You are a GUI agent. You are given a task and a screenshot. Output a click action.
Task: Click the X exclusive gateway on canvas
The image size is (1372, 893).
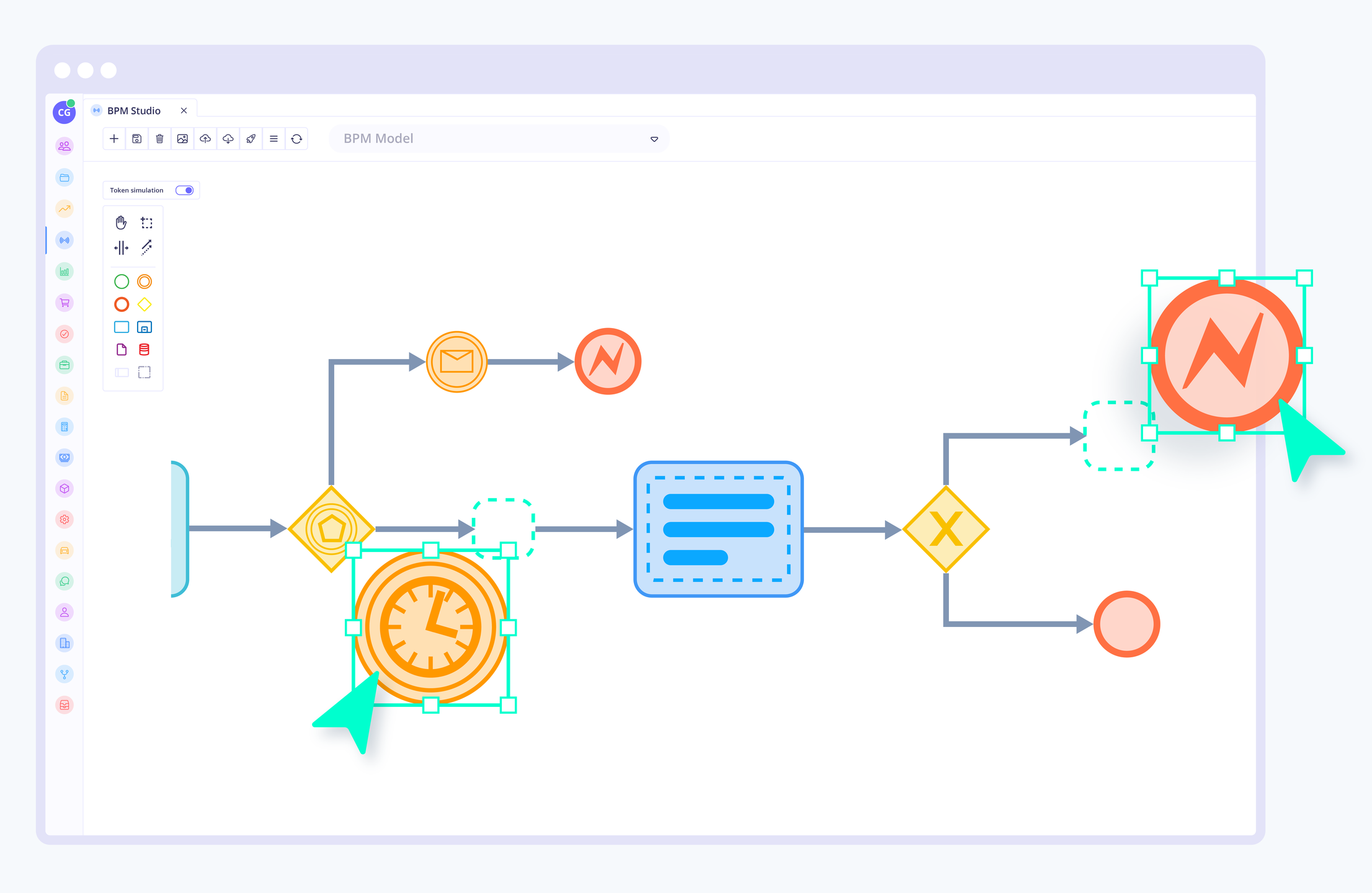click(x=945, y=530)
